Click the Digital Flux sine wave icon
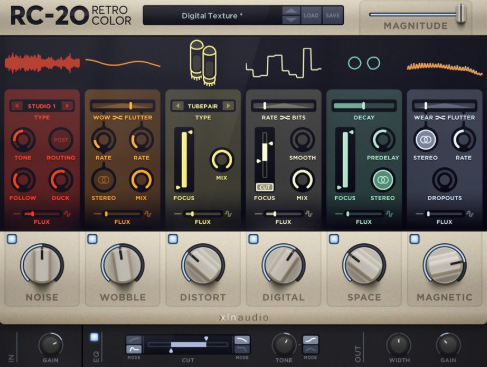This screenshot has width=487, height=367. [x=309, y=214]
